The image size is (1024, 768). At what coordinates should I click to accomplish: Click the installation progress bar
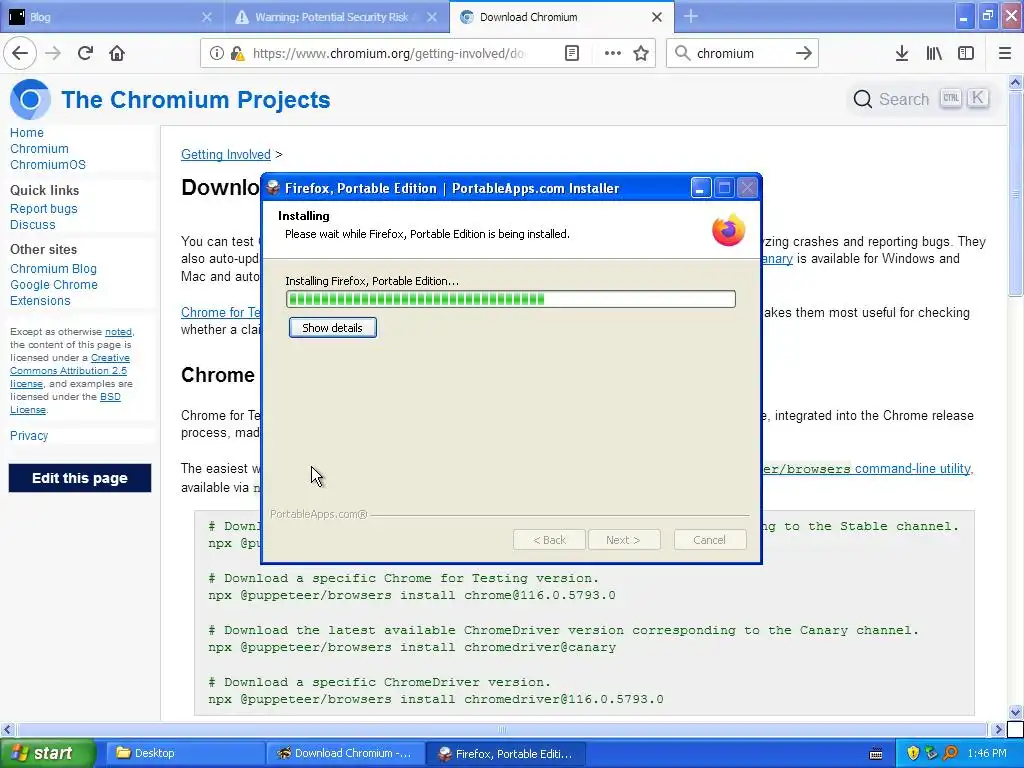(x=511, y=299)
